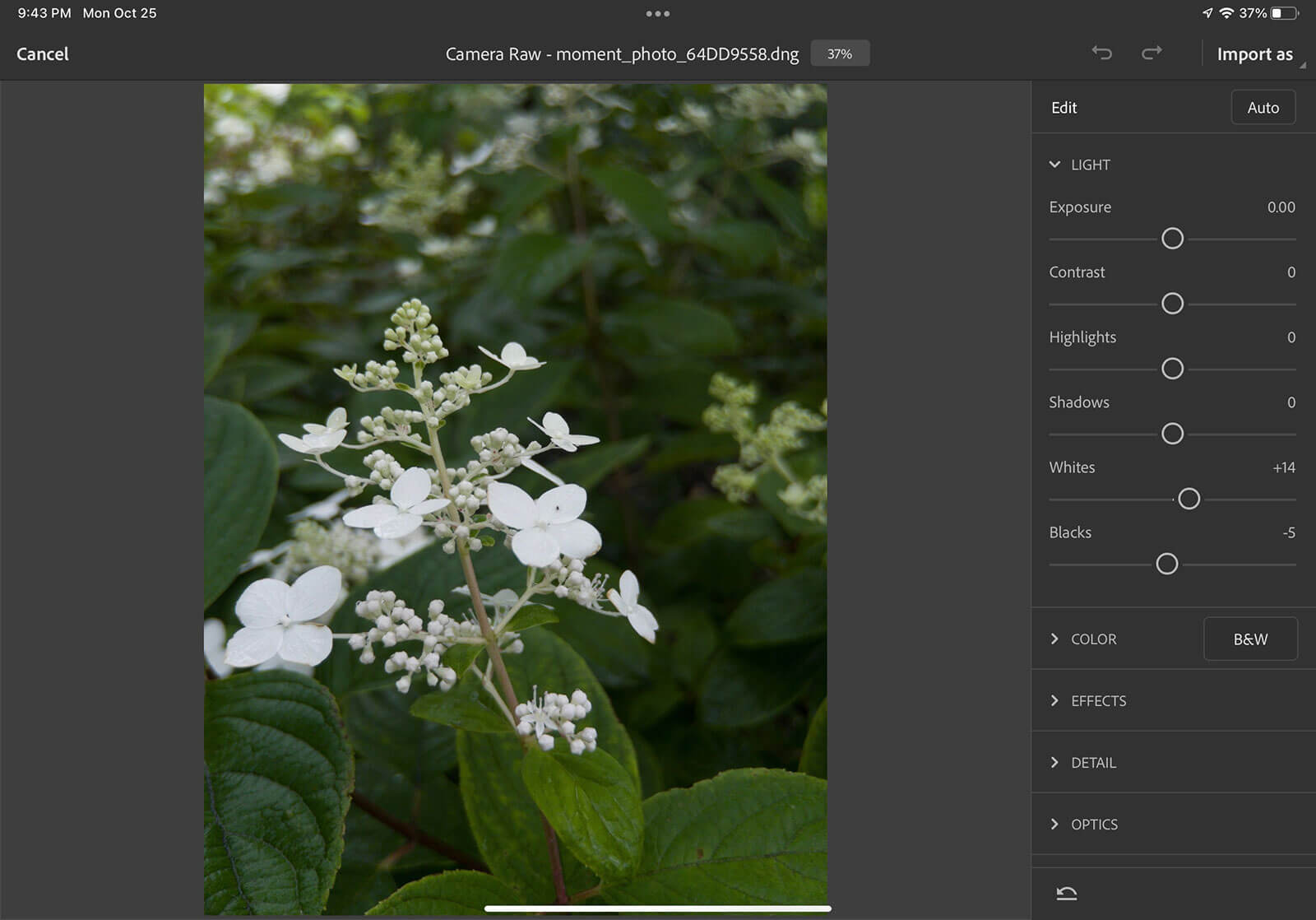
Task: Click the Whites slider handle
Action: coord(1189,499)
